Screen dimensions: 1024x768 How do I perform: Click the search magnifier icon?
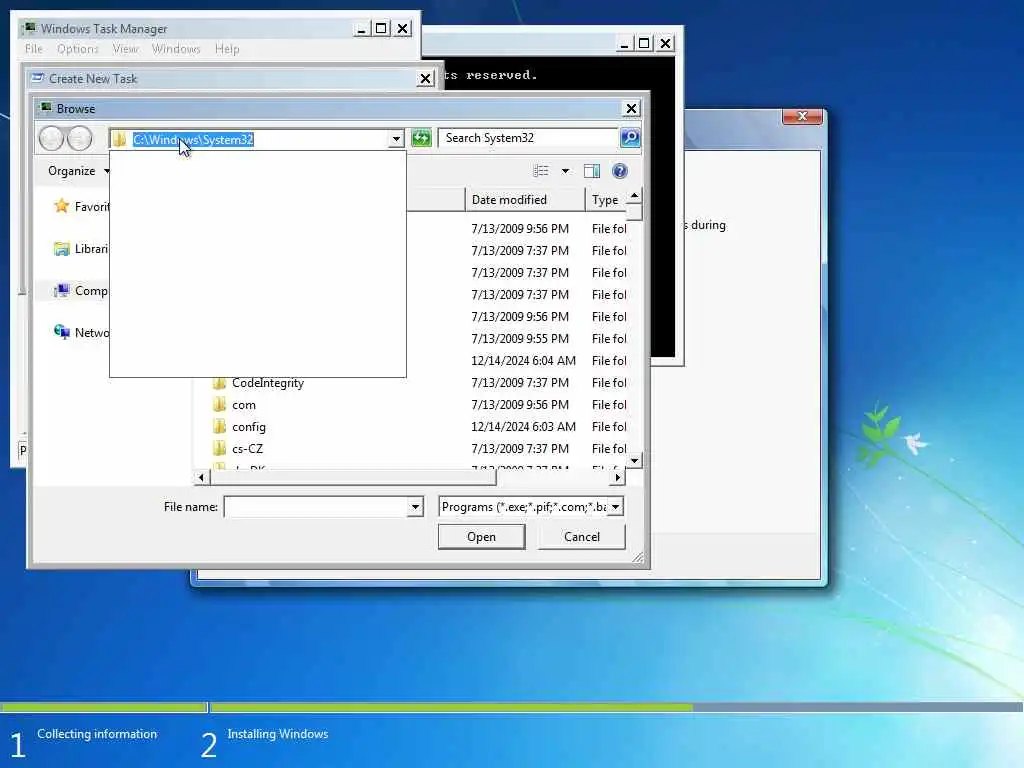[x=630, y=138]
